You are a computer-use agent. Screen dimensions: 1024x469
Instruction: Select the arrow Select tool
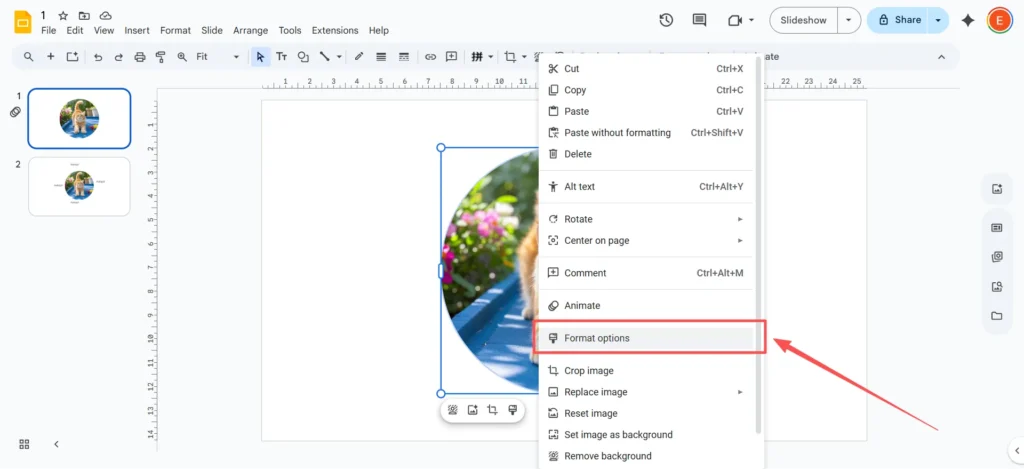tap(261, 57)
